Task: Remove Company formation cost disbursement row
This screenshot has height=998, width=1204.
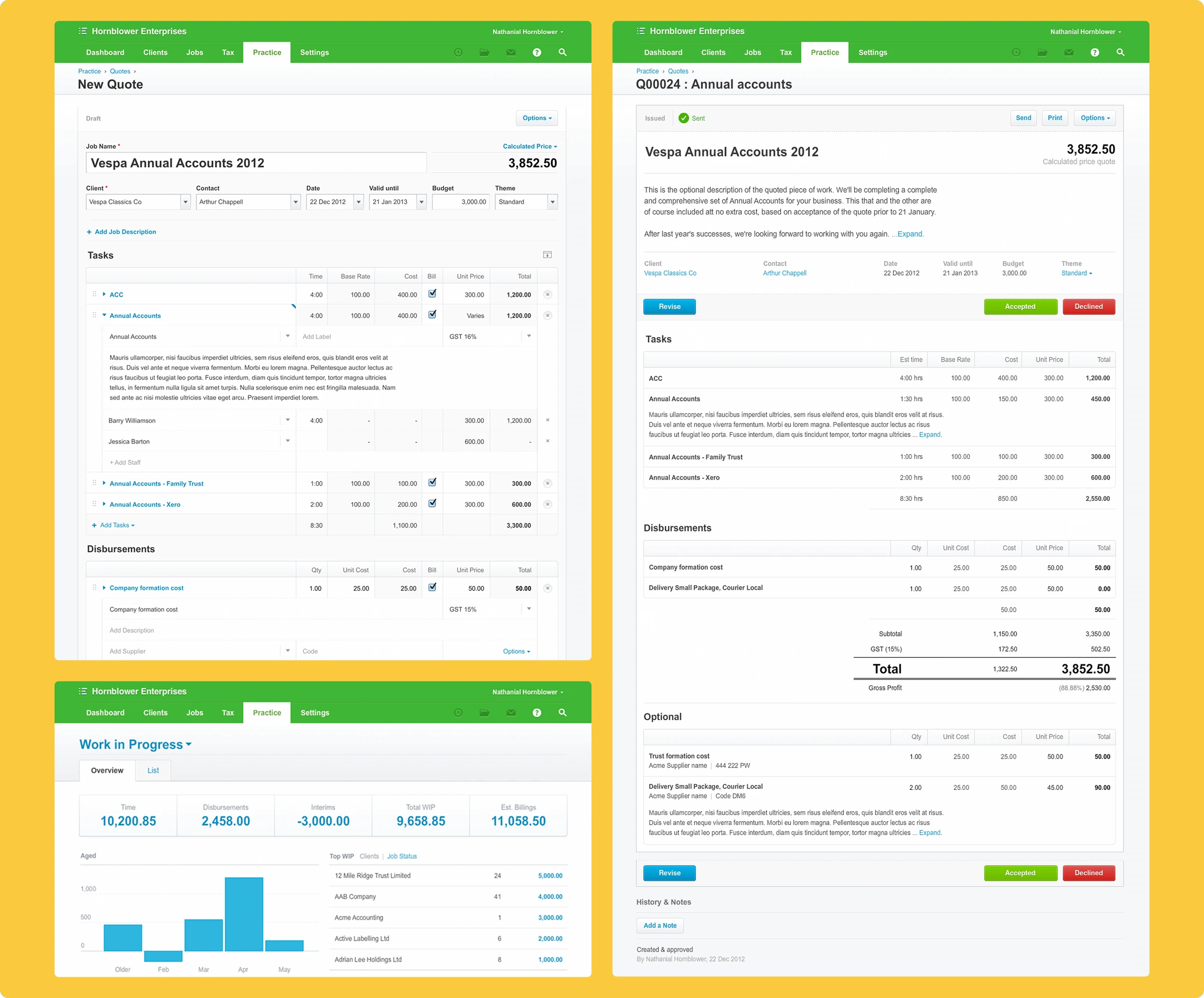Action: pyautogui.click(x=548, y=589)
